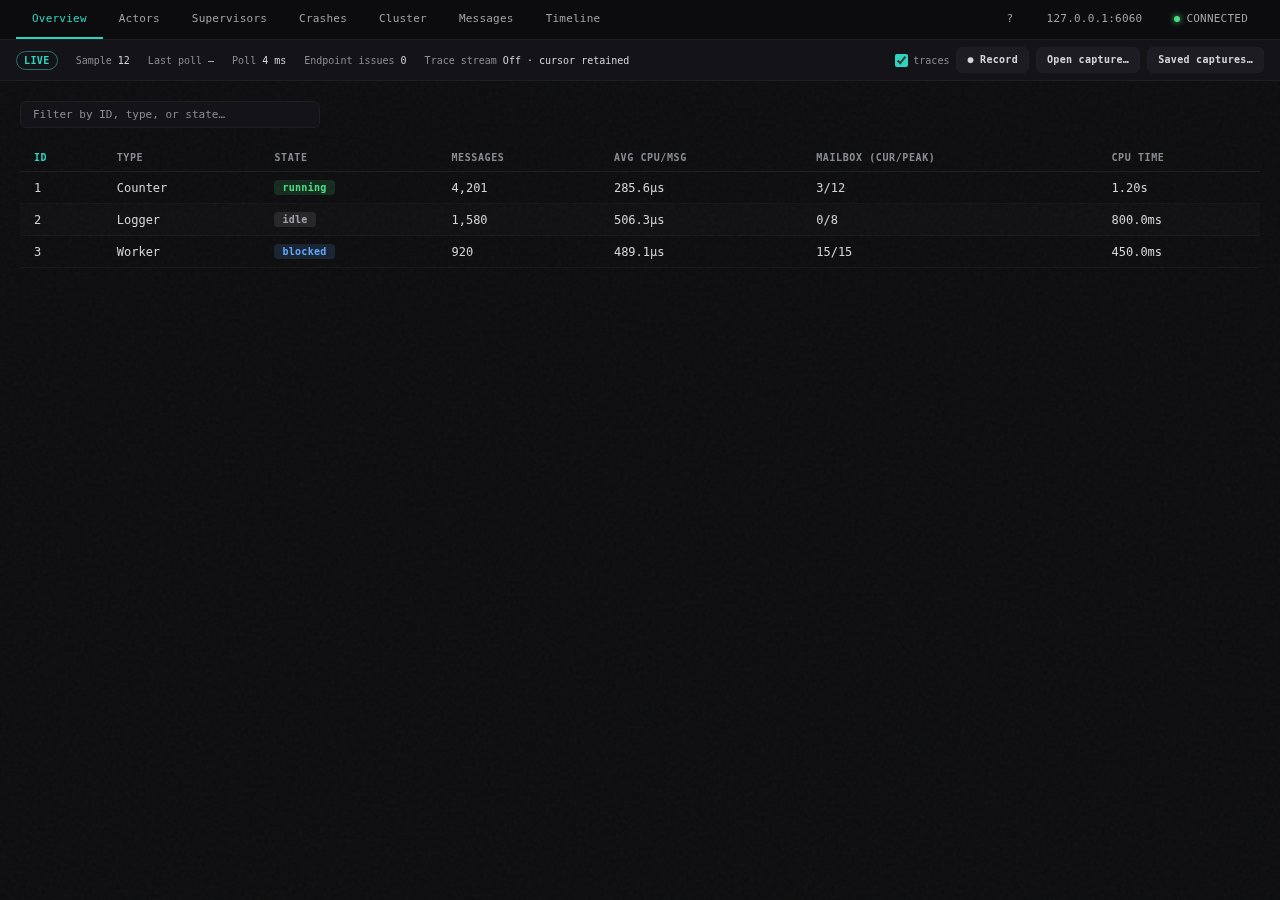Click the blocked state badge
Image resolution: width=1280 pixels, height=900 pixels.
coord(304,252)
